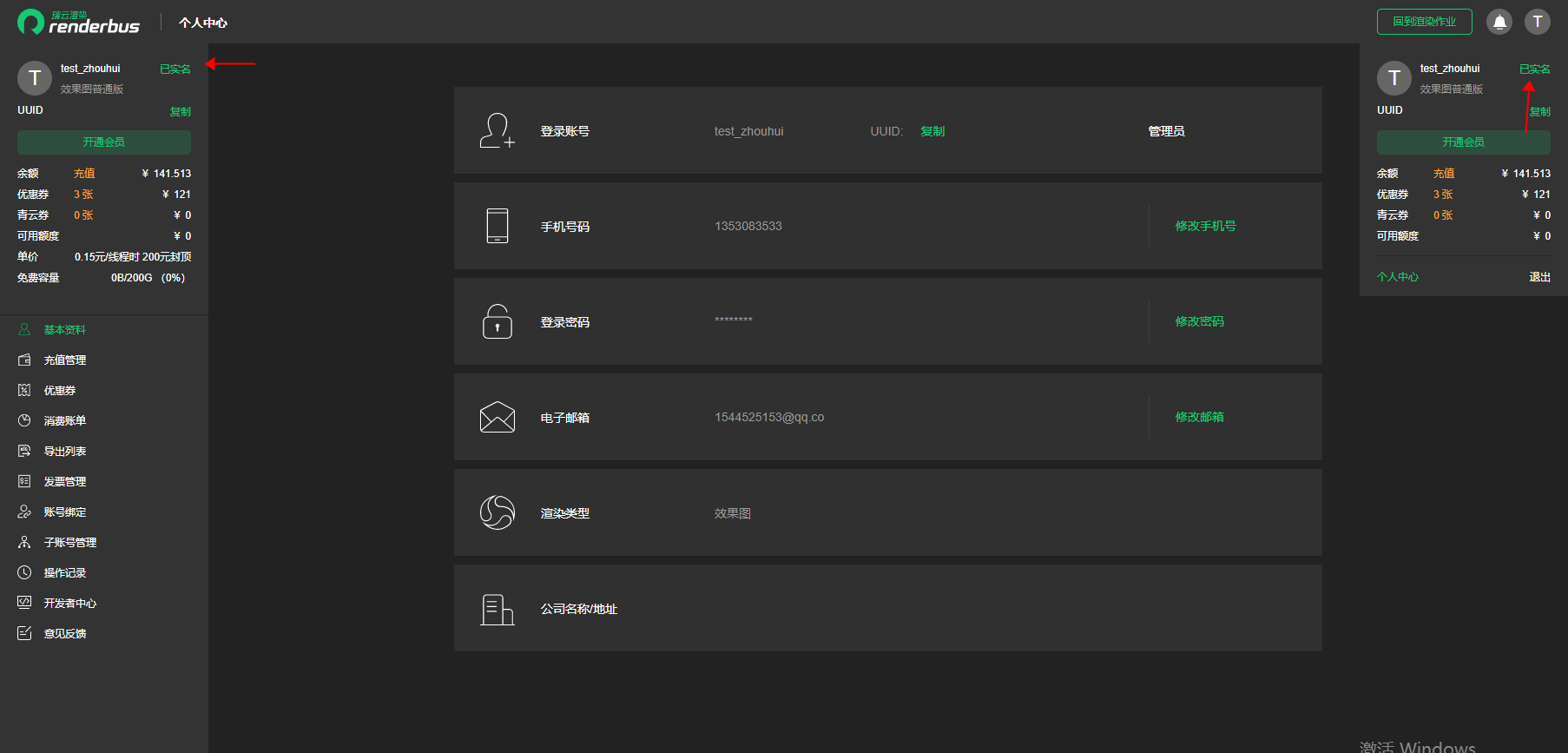Click 个人中心 link in popup

(x=1398, y=277)
